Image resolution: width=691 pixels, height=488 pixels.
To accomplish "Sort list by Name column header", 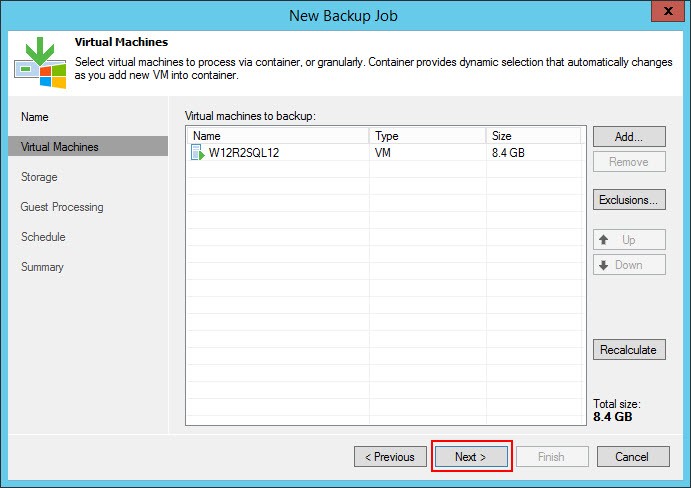I will click(277, 135).
